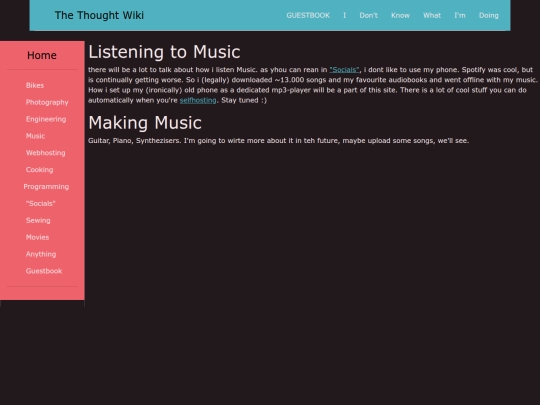Click the "I" top navigation item
The width and height of the screenshot is (540, 405).
344,15
